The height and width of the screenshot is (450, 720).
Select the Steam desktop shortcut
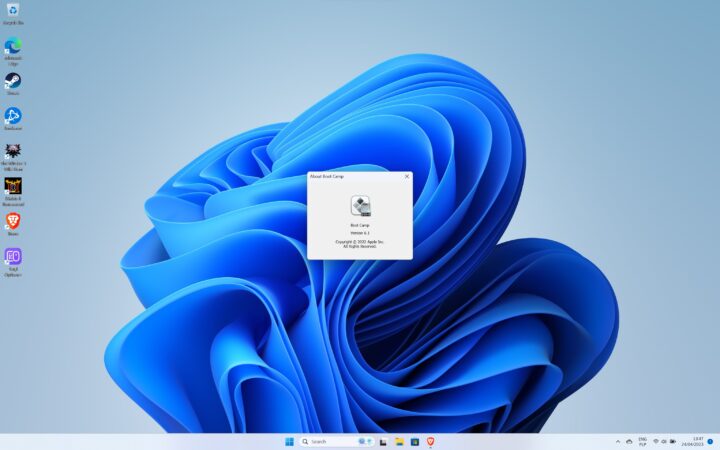click(x=13, y=84)
